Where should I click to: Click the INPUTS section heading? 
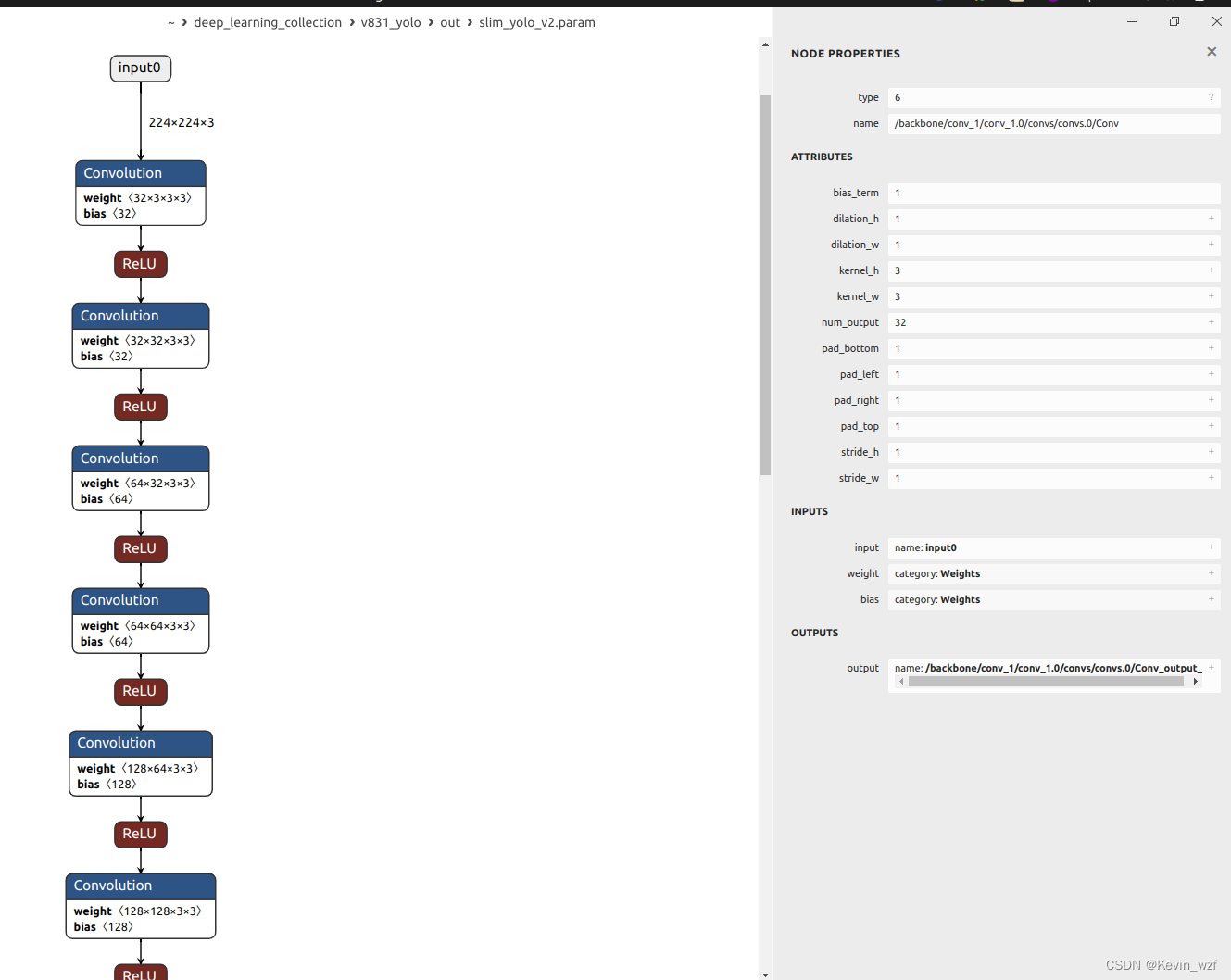tap(810, 511)
